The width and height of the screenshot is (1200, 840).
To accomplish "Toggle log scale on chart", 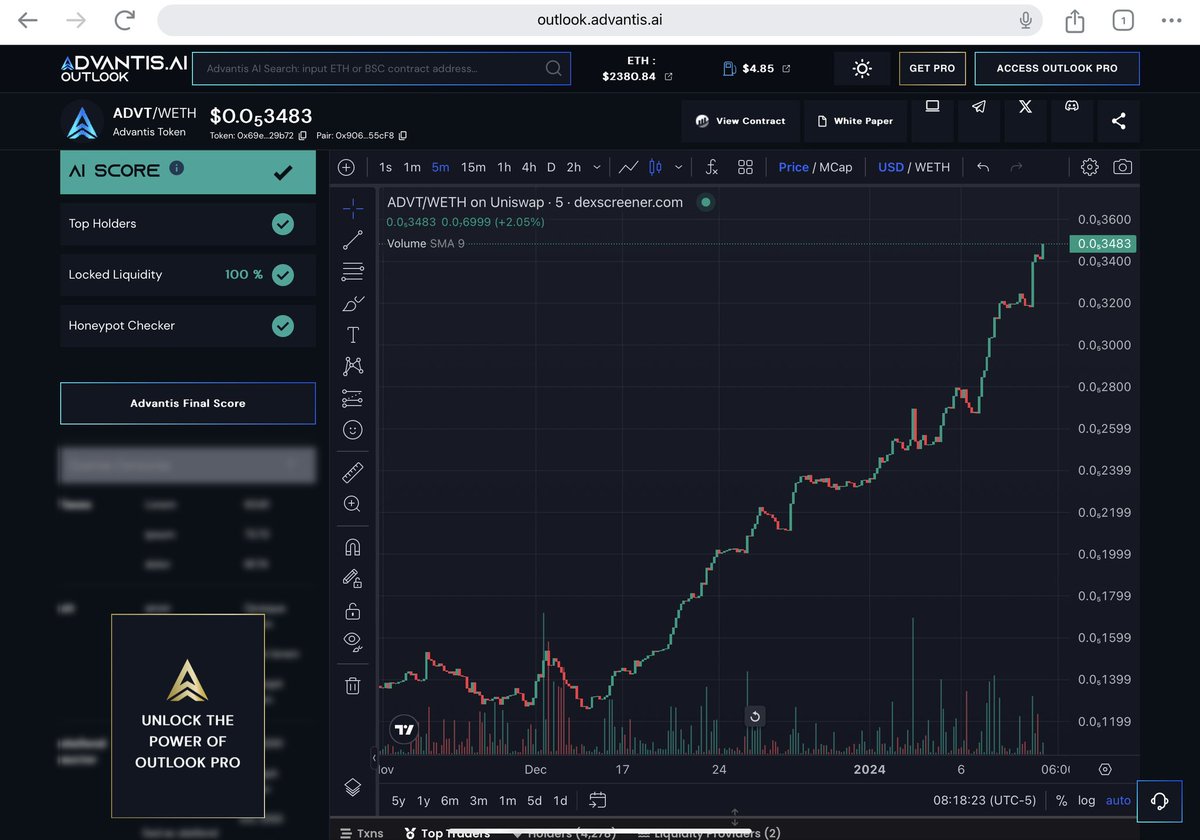I will (1087, 800).
